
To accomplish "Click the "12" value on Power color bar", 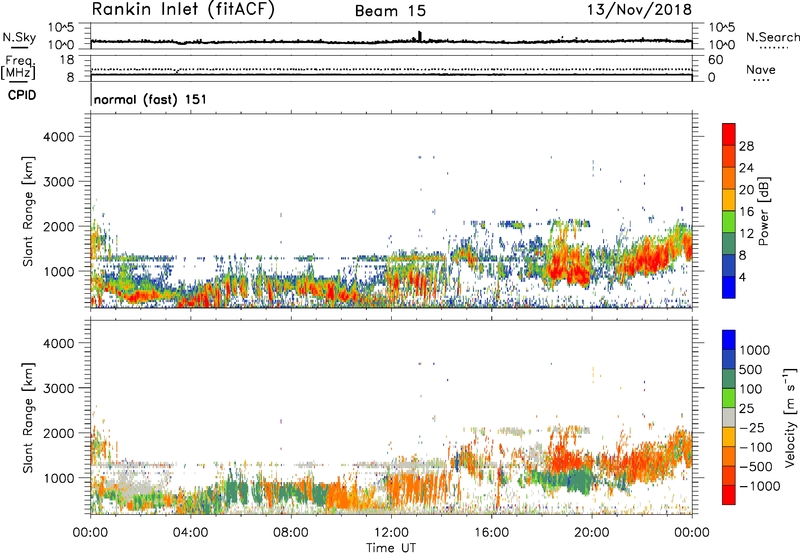I will pos(746,234).
